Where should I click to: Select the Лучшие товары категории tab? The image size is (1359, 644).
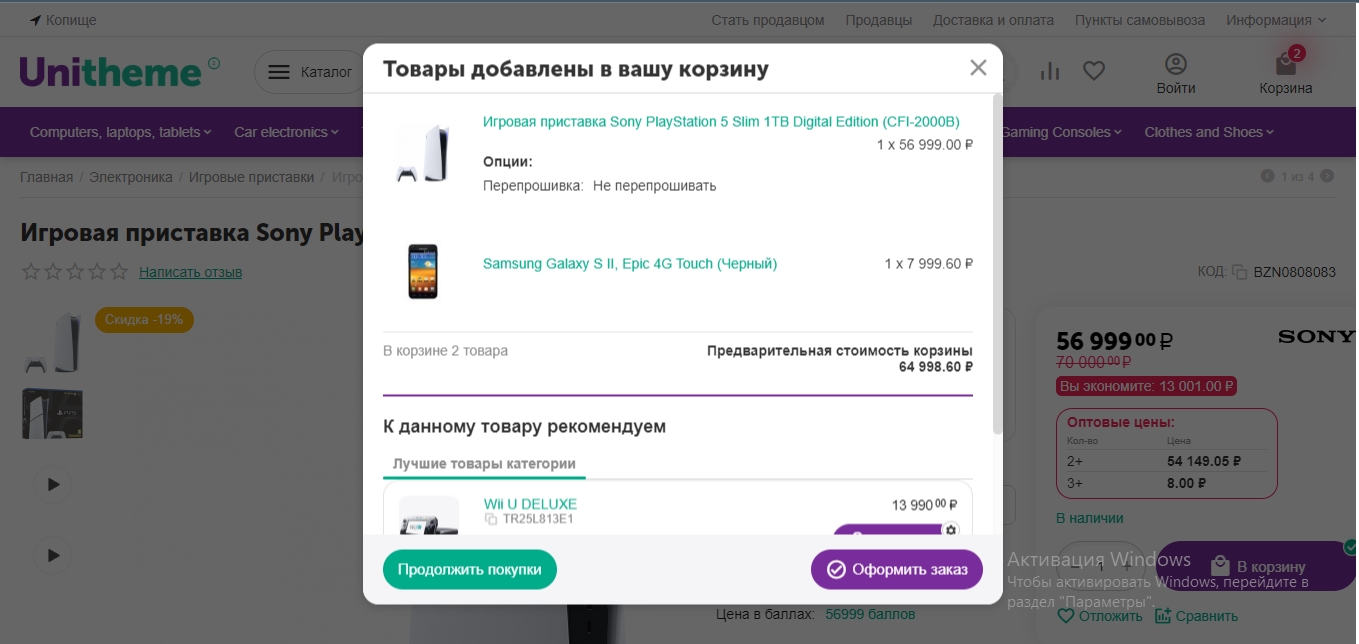point(484,464)
